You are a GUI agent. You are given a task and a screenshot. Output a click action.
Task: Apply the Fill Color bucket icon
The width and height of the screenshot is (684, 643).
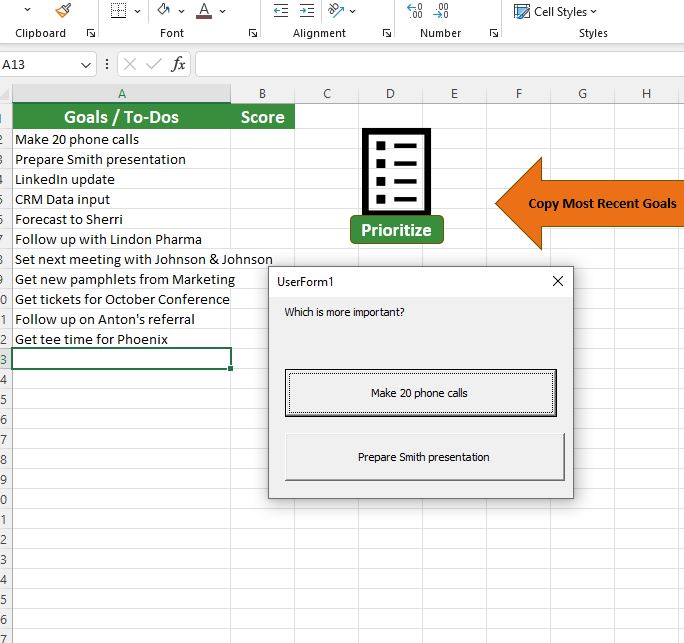point(164,11)
